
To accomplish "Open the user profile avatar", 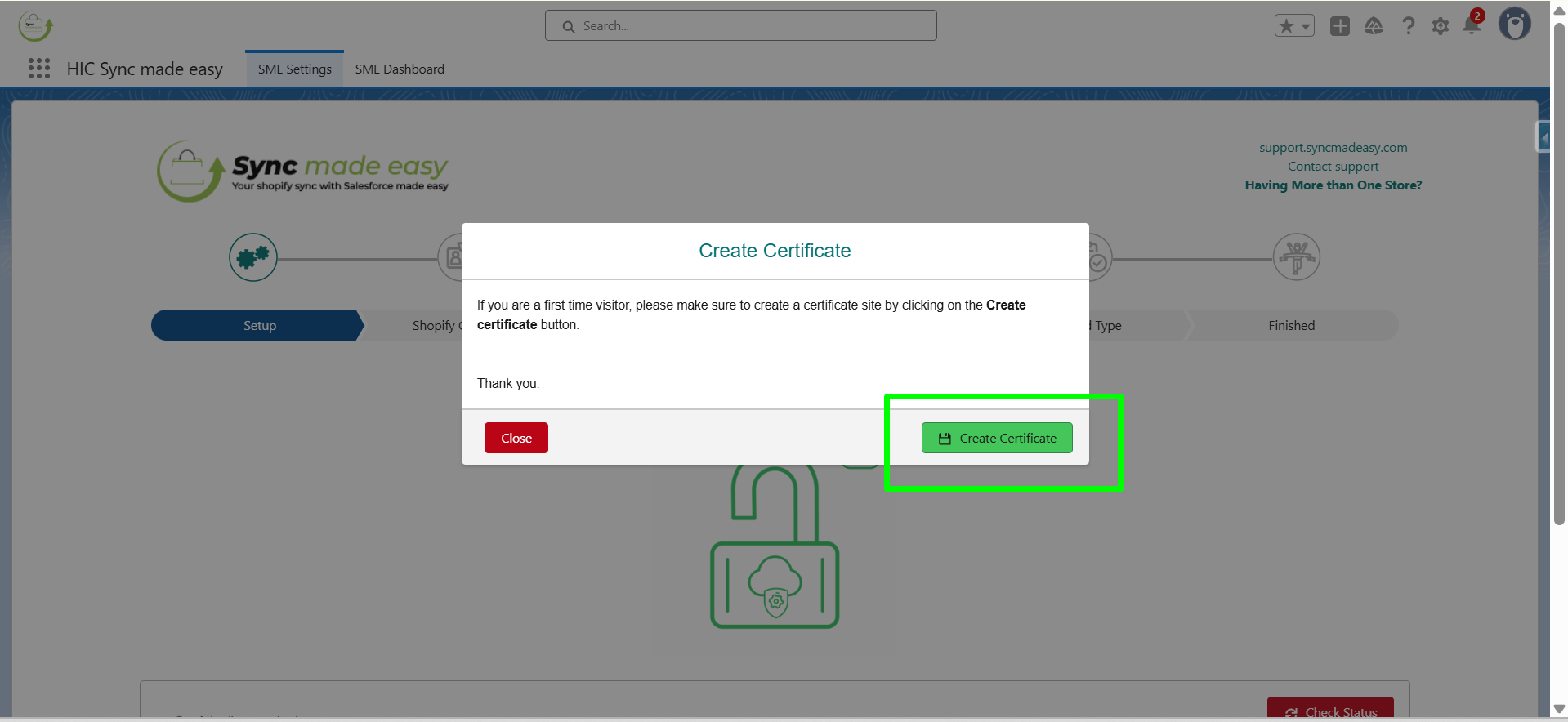I will coord(1514,25).
